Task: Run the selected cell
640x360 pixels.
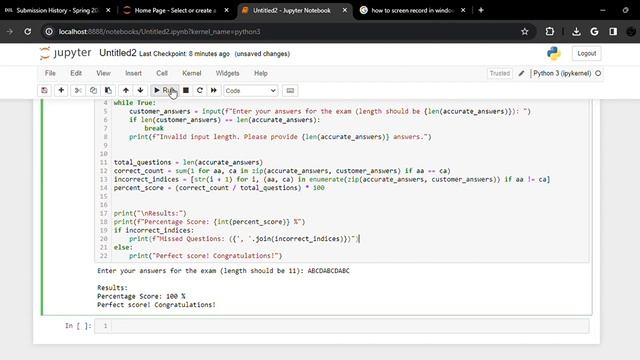Action: tap(164, 90)
